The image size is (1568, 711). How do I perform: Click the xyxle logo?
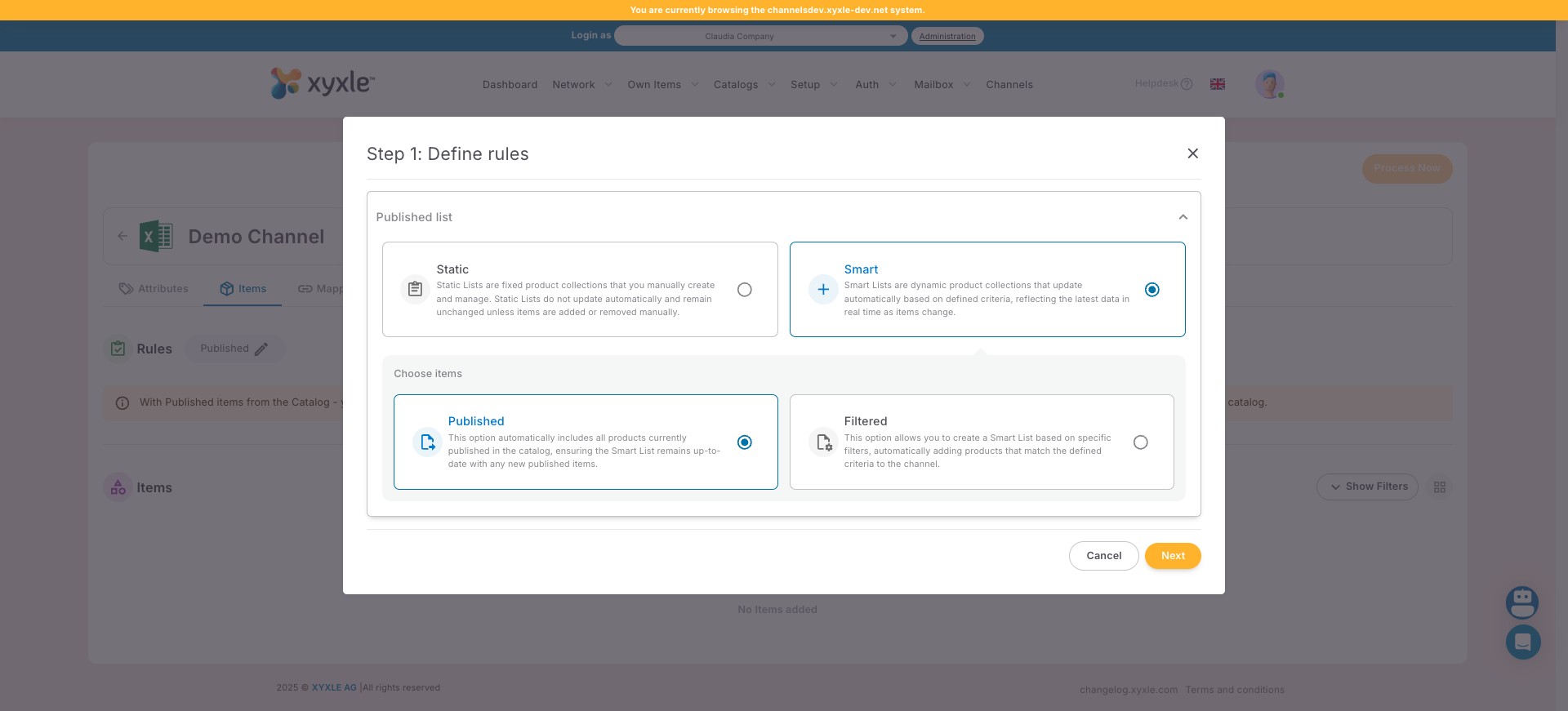pos(323,83)
